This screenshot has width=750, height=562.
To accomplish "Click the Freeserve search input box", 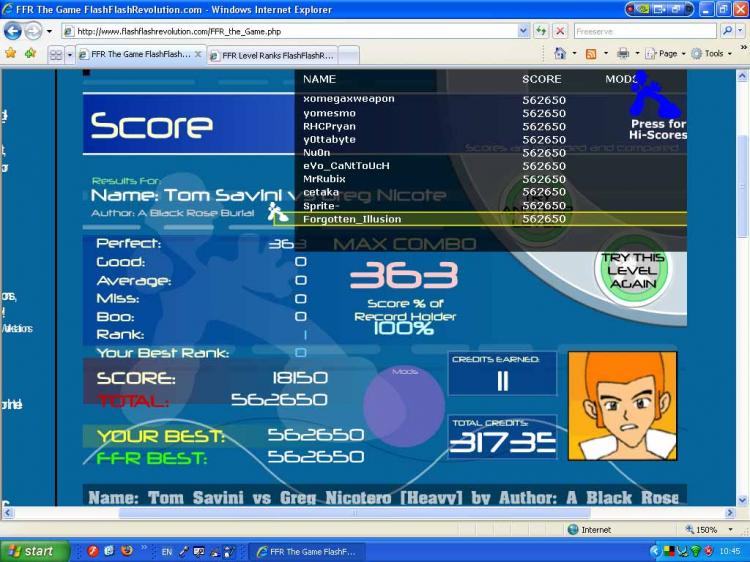I will pyautogui.click(x=645, y=32).
